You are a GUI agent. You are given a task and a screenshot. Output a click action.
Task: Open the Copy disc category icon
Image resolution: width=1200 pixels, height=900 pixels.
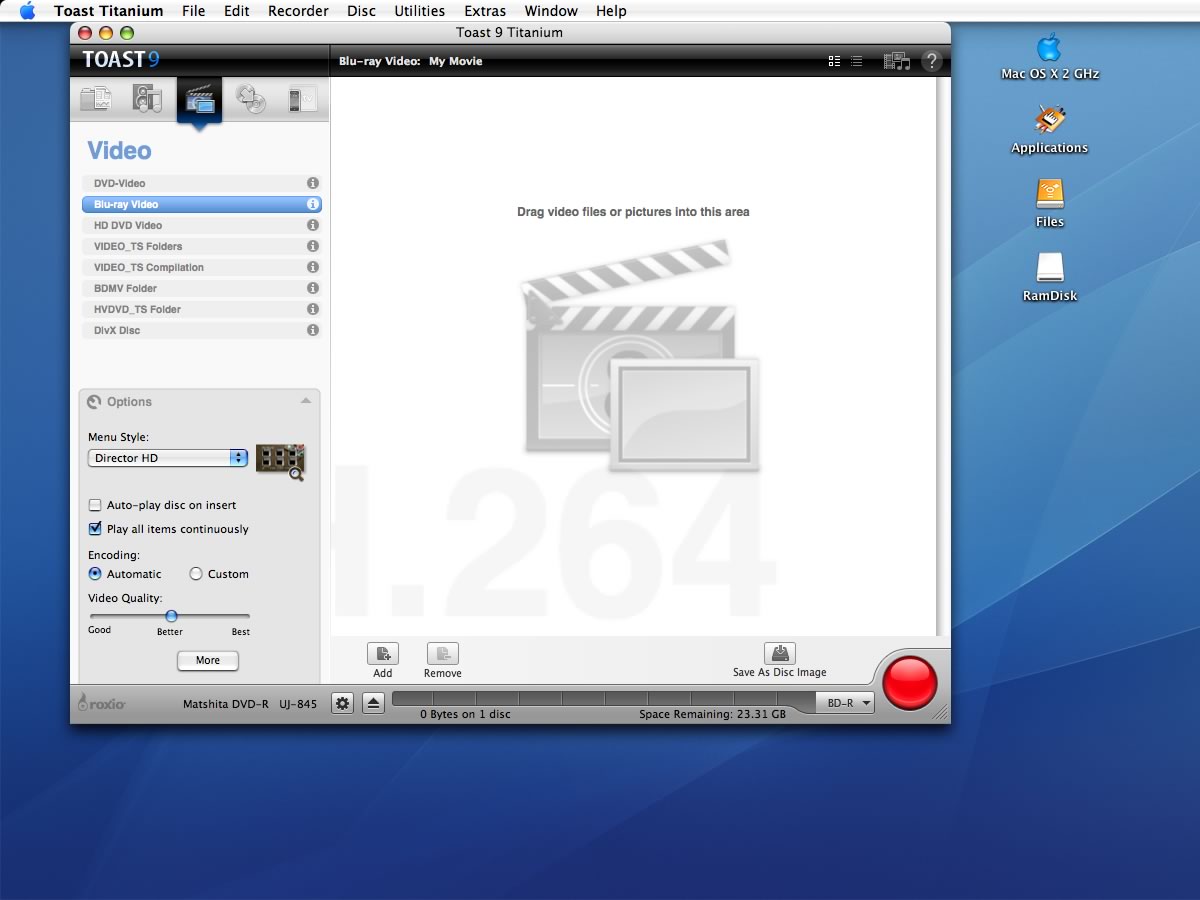(250, 98)
